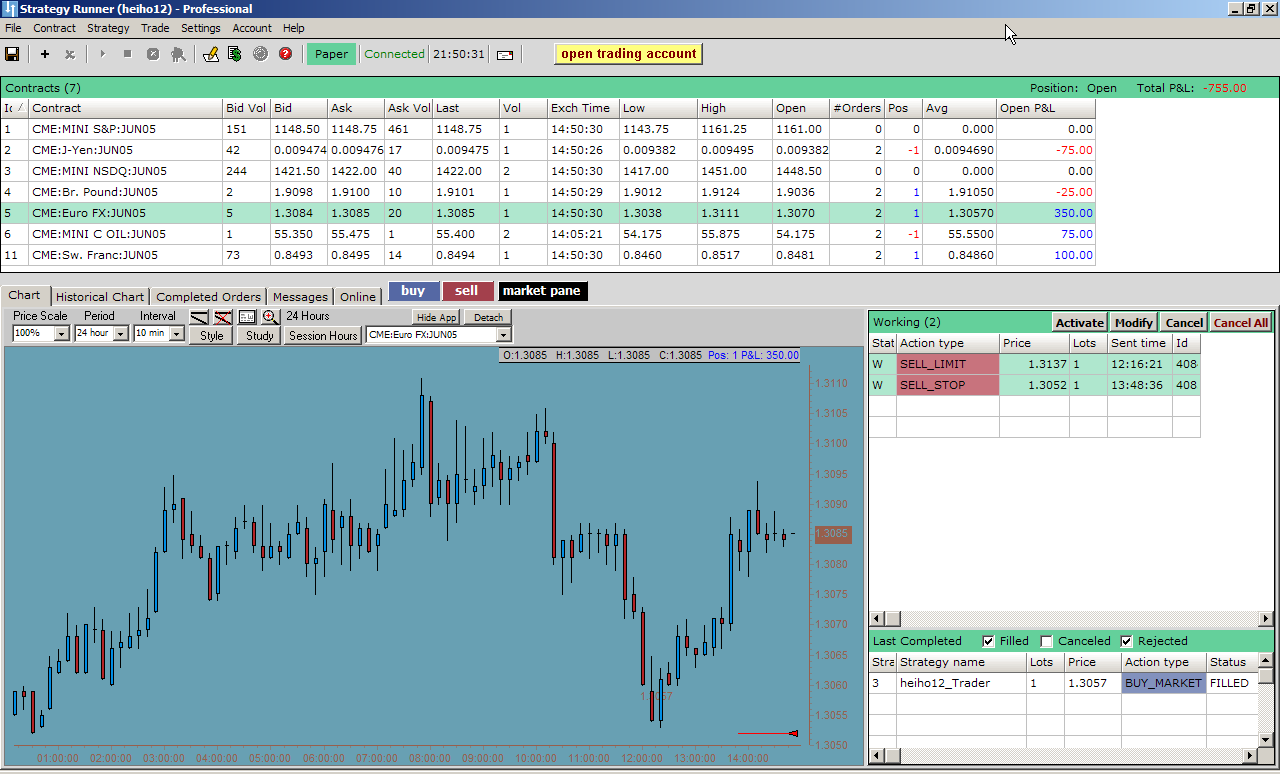Open the chart contract CME:Euro FX:JUN05 dropdown
1280x774 pixels.
point(504,335)
